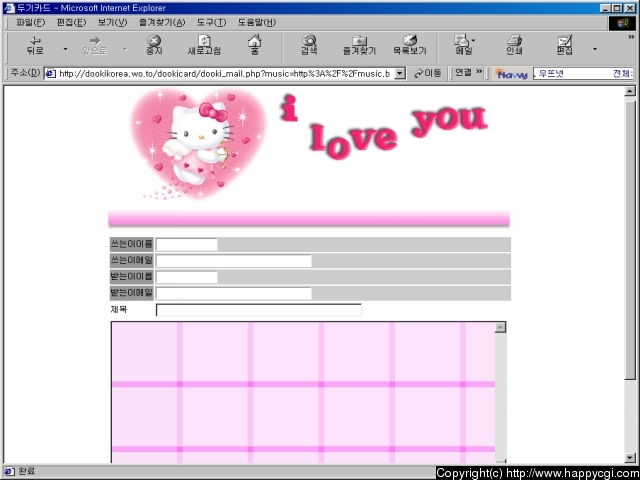Image resolution: width=640 pixels, height=480 pixels.
Task: Click the 전체 option in Navvy toolbar
Action: pos(622,74)
